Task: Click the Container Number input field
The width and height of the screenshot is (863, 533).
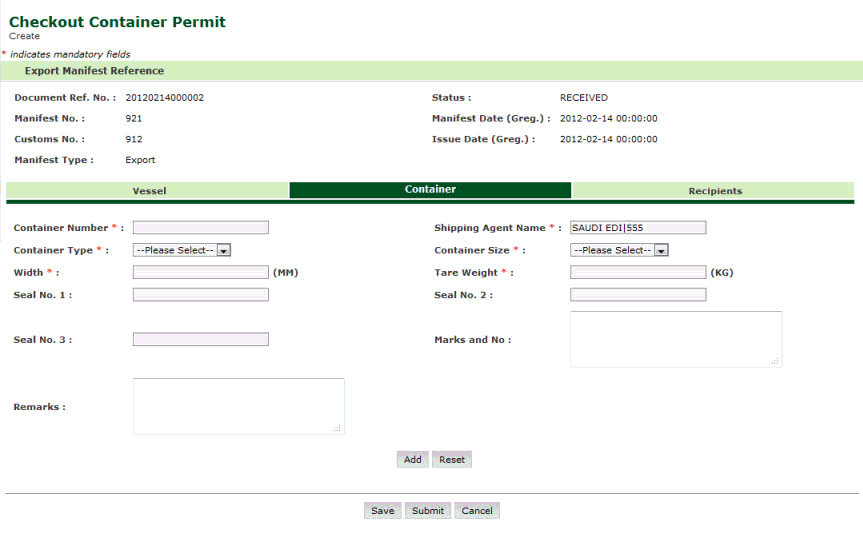Action: [x=200, y=228]
